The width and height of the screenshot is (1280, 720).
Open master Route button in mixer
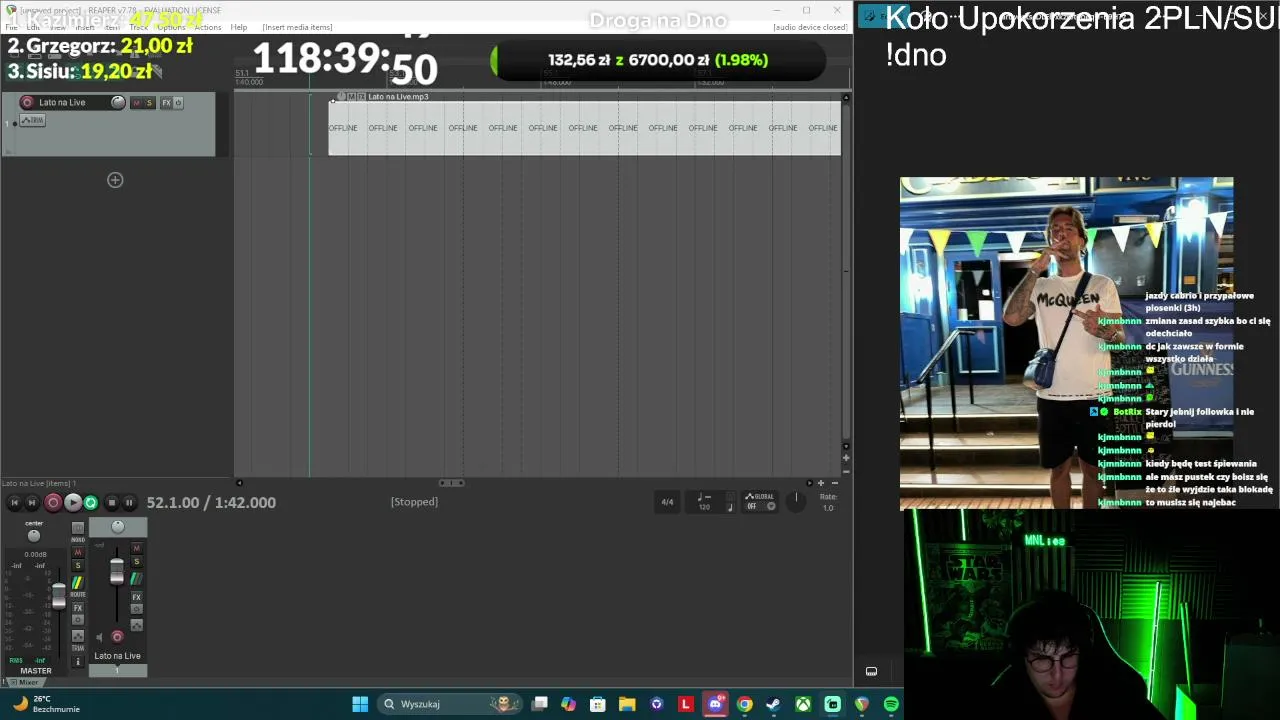tap(78, 583)
